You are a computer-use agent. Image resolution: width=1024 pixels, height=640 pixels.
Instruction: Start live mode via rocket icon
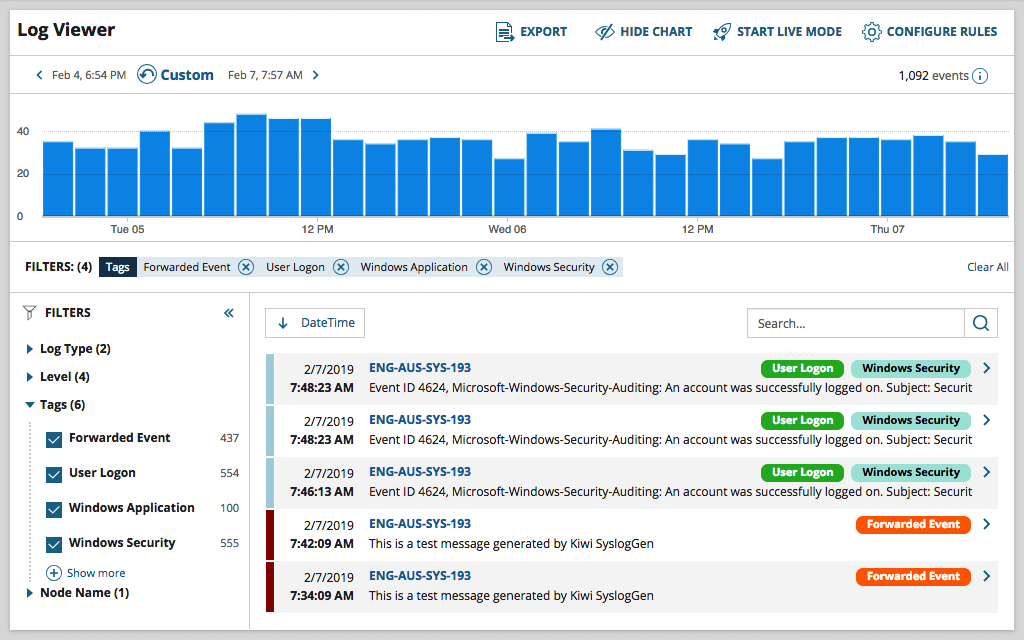(722, 32)
